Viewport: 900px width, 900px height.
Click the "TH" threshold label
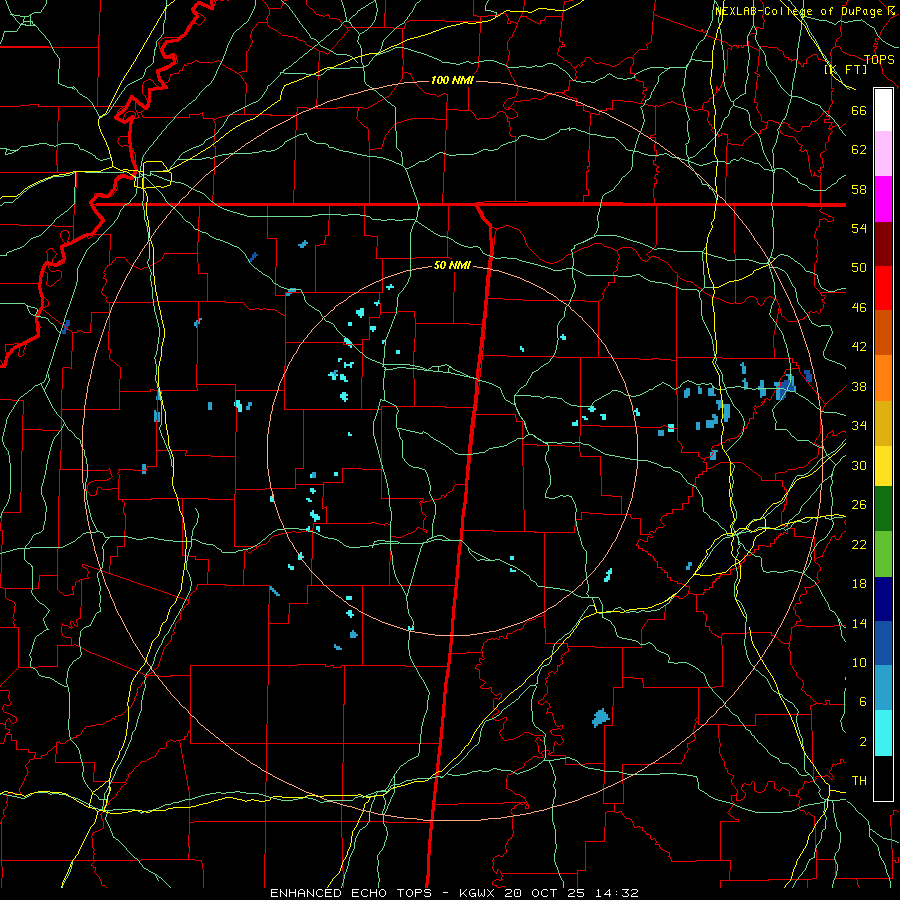tap(859, 781)
